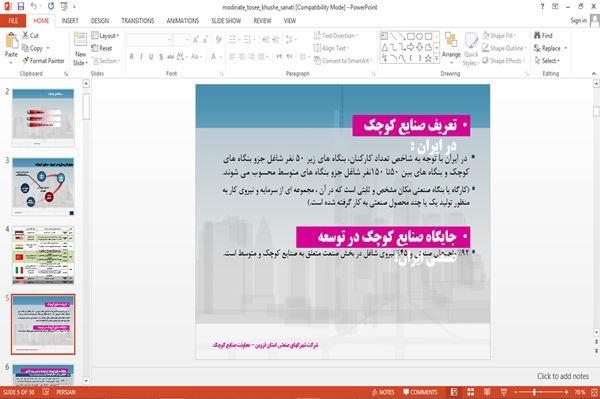The height and width of the screenshot is (399, 600).
Task: Click Copy in the Clipboard group
Action: point(32,48)
